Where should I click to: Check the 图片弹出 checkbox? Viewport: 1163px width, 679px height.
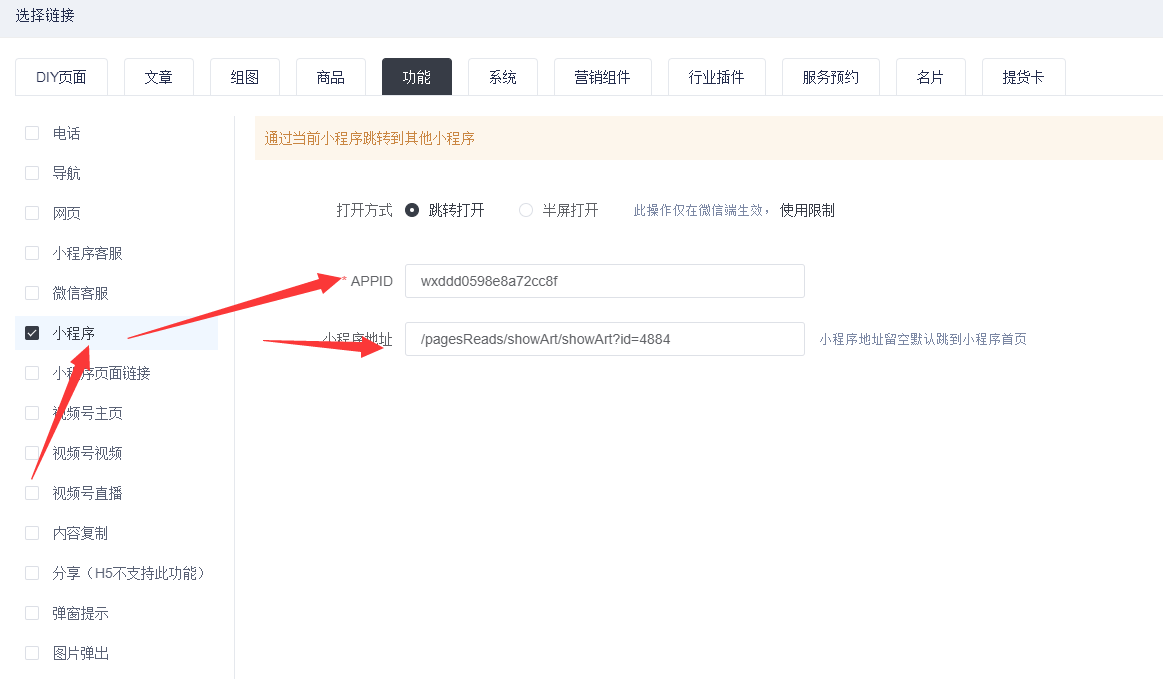32,653
